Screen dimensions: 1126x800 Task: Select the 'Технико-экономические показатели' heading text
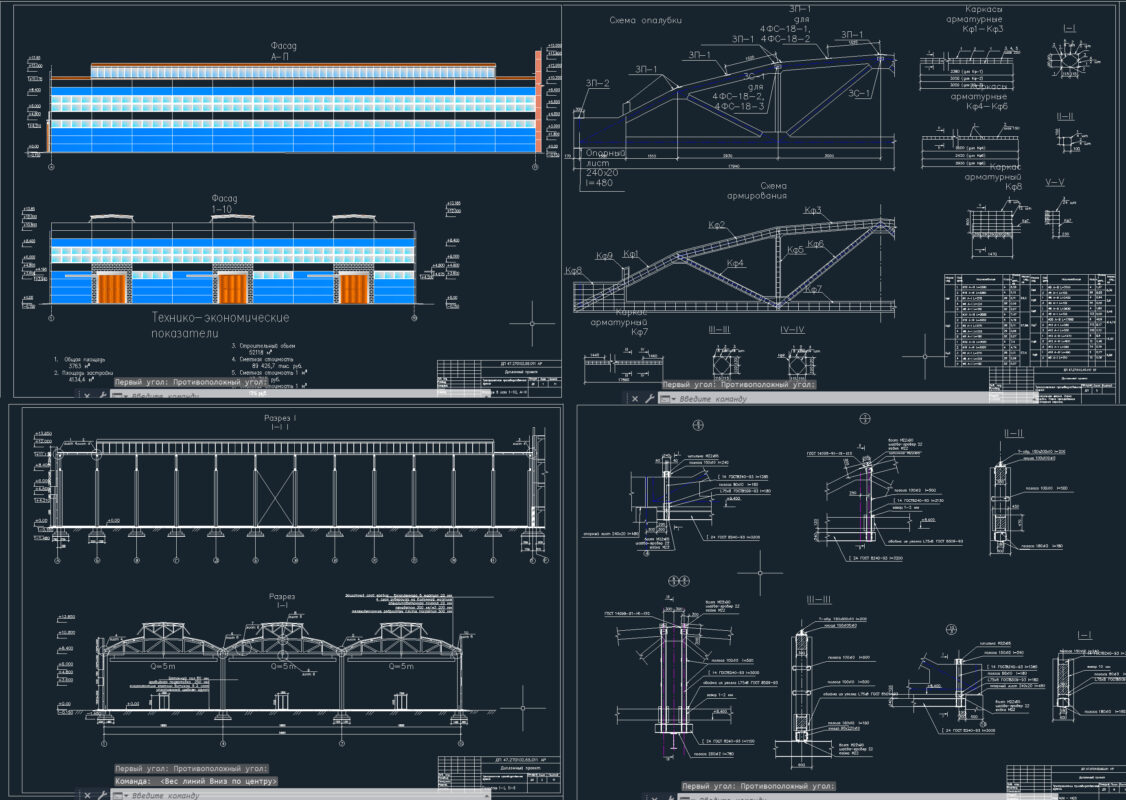220,326
